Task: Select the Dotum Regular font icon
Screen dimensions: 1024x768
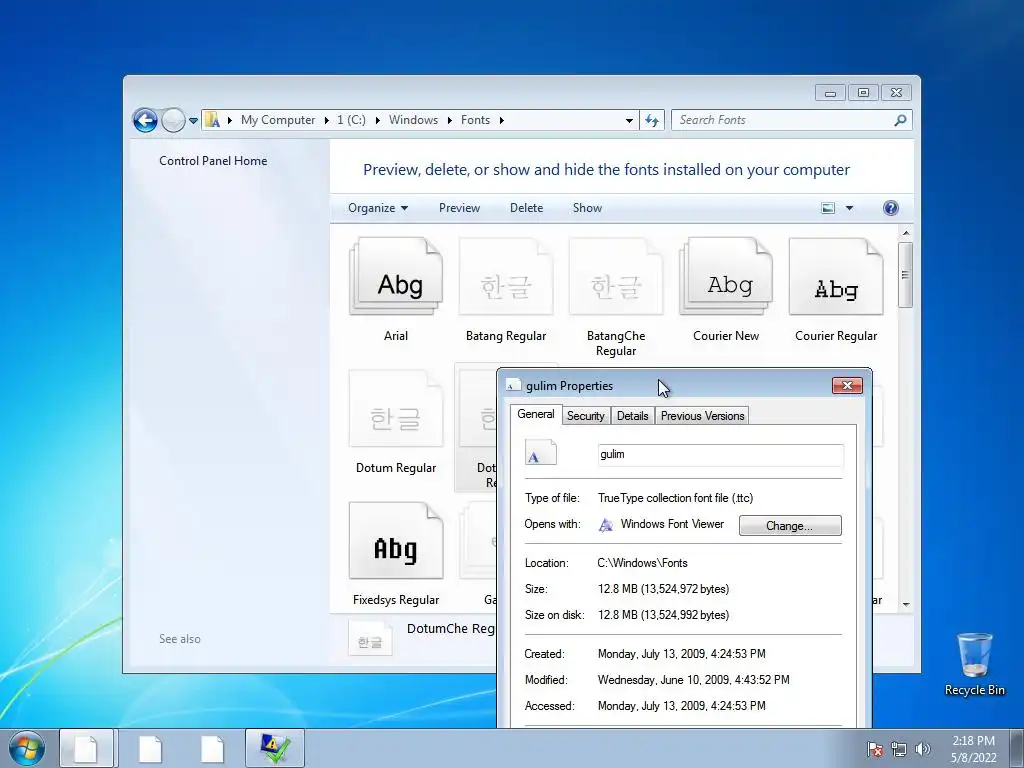Action: 396,409
